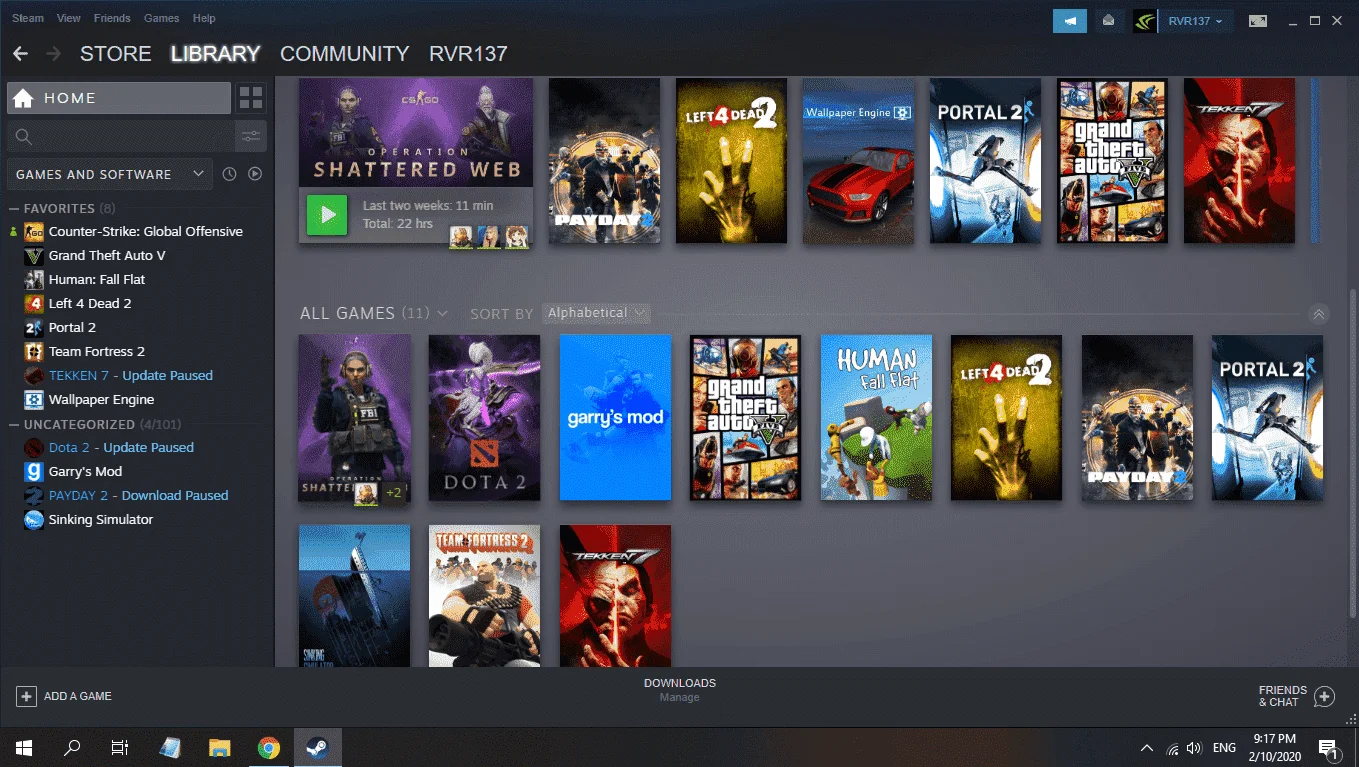
Task: Open the announcements megaphone icon
Action: click(1070, 21)
